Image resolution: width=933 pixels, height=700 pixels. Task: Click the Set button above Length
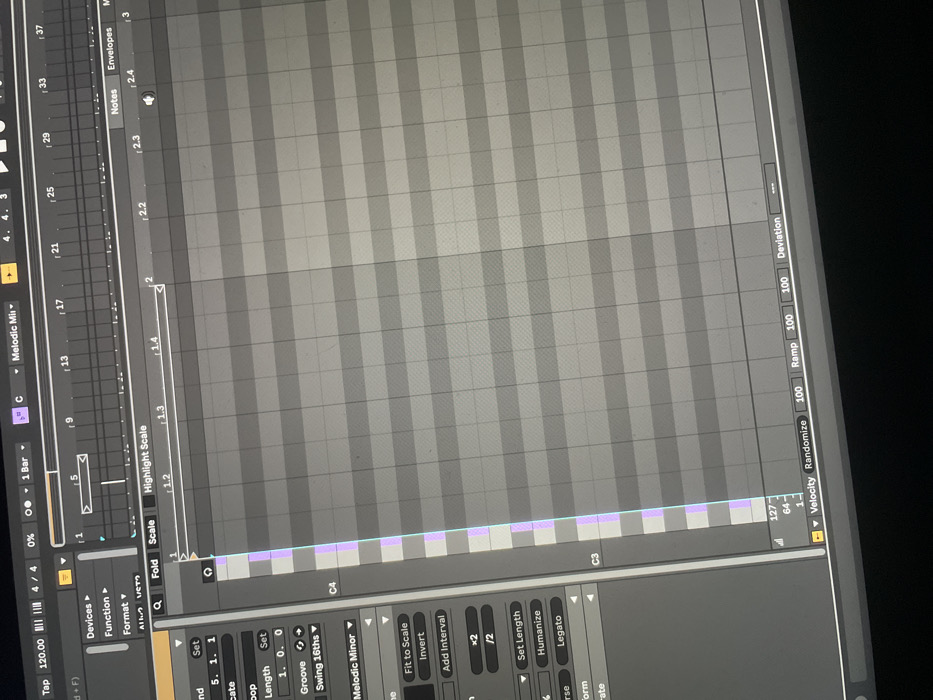point(263,639)
